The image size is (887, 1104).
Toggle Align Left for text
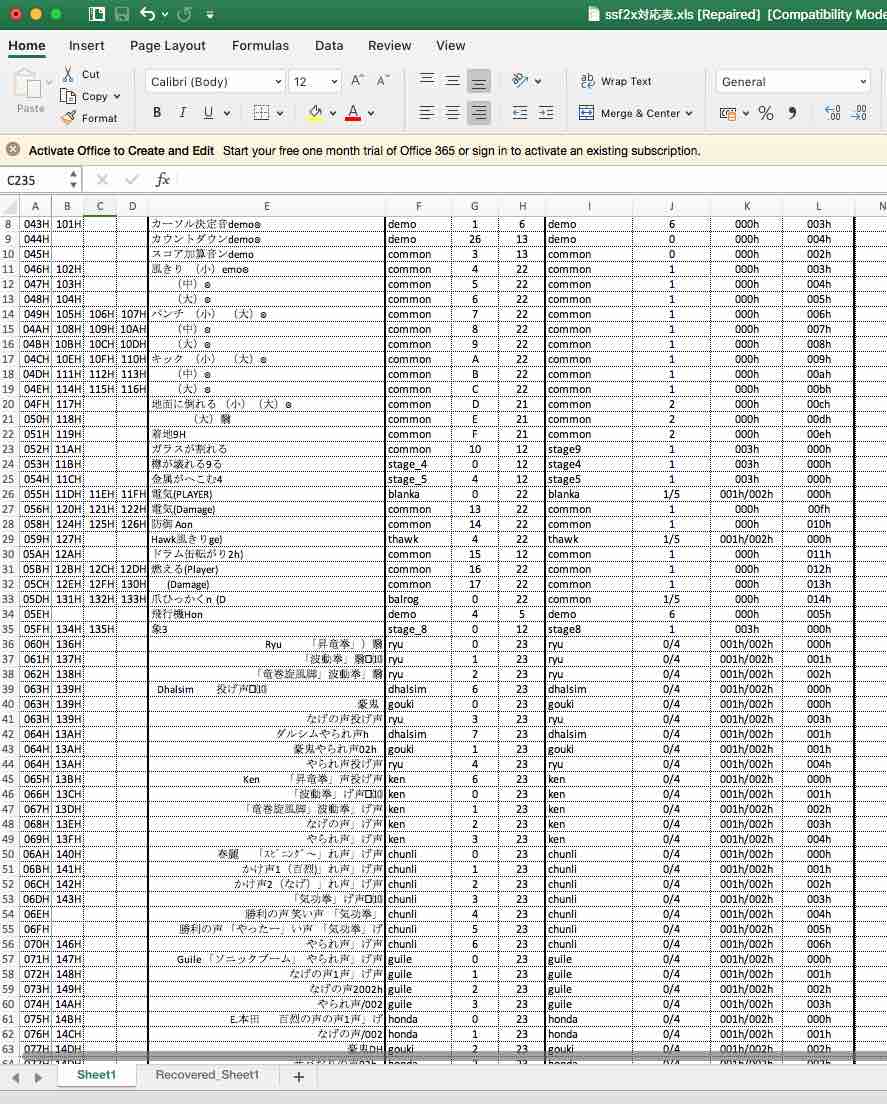[427, 113]
